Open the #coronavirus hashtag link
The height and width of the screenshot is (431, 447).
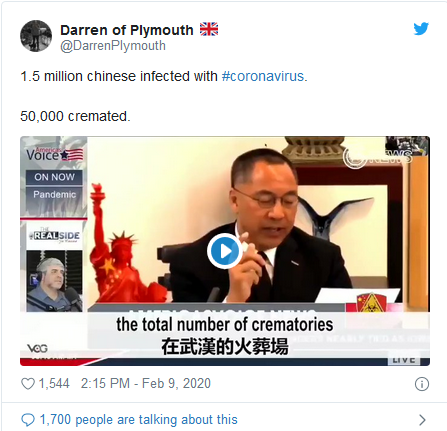263,76
